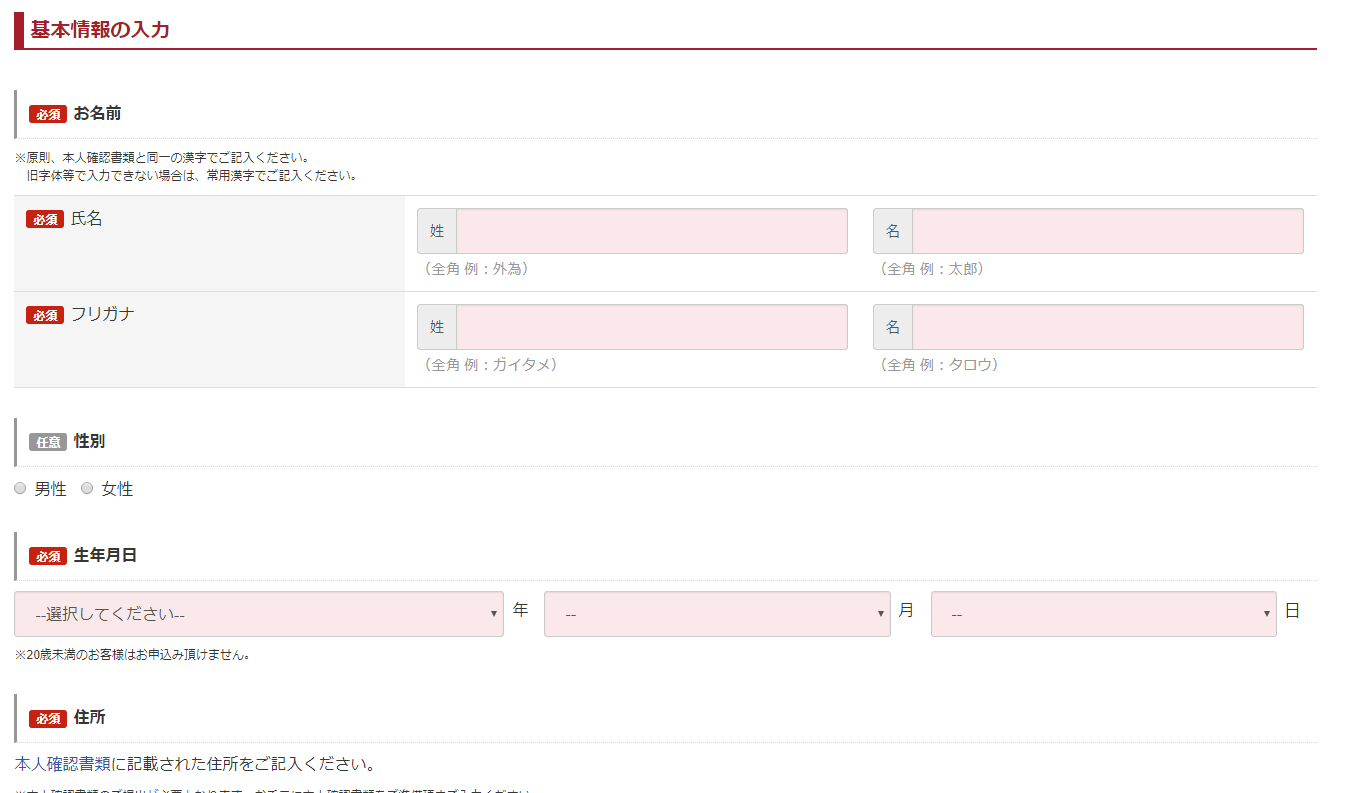Select the 男性 radio button

pyautogui.click(x=20, y=489)
